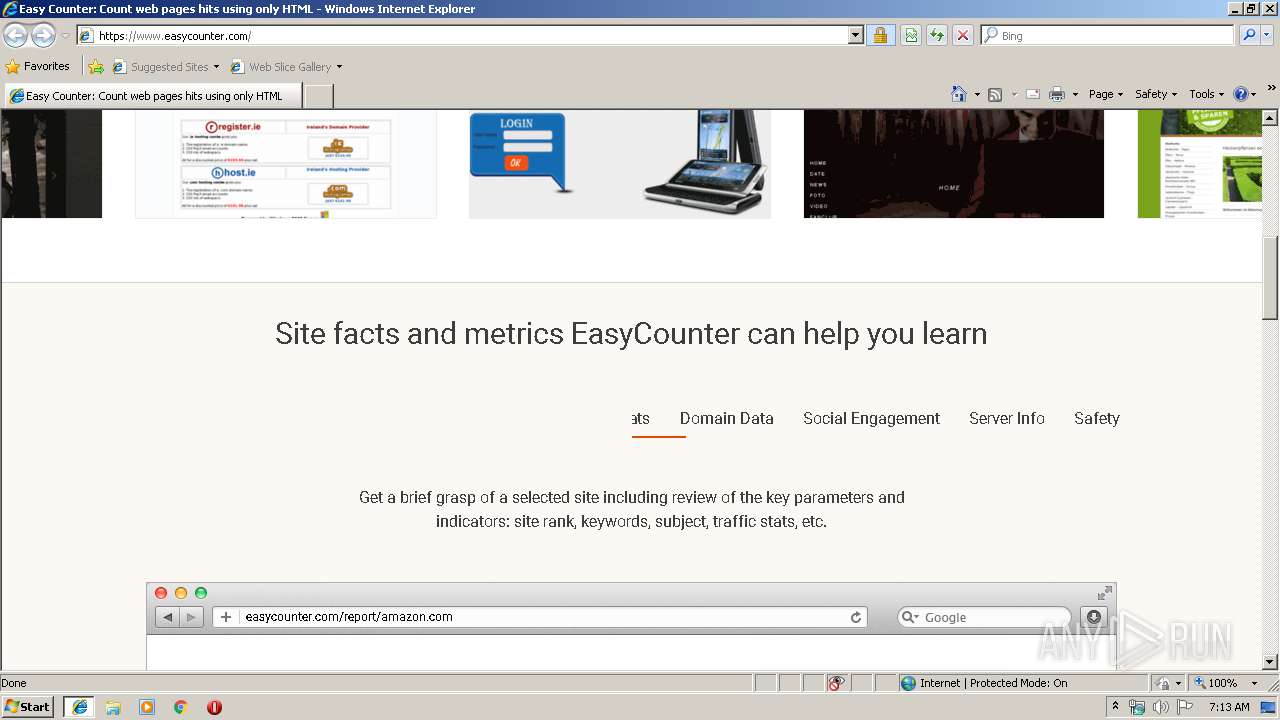
Task: Click the browser Back arrow button
Action: tap(15, 35)
